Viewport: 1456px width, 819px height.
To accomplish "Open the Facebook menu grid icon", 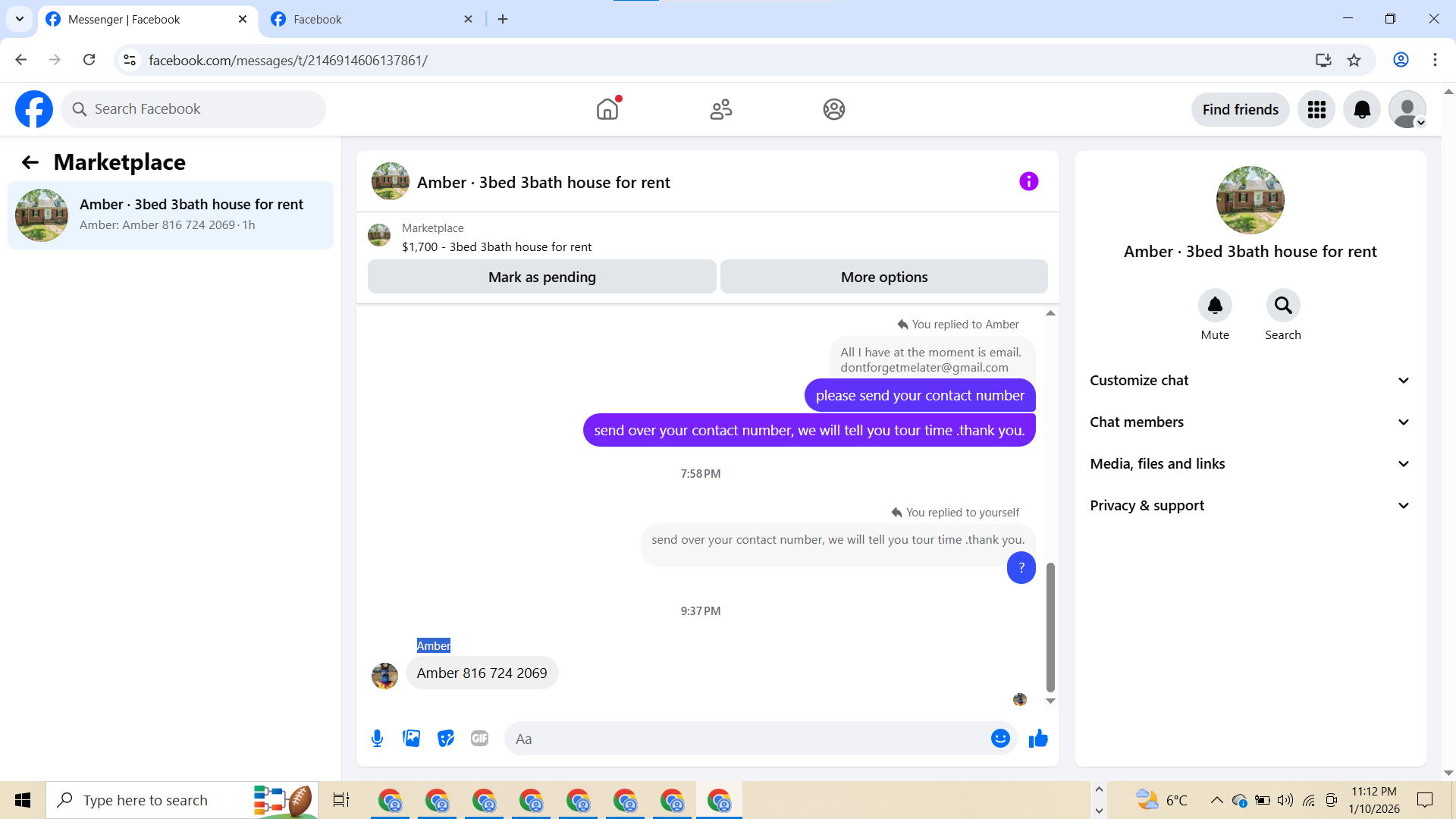I will point(1316,110).
